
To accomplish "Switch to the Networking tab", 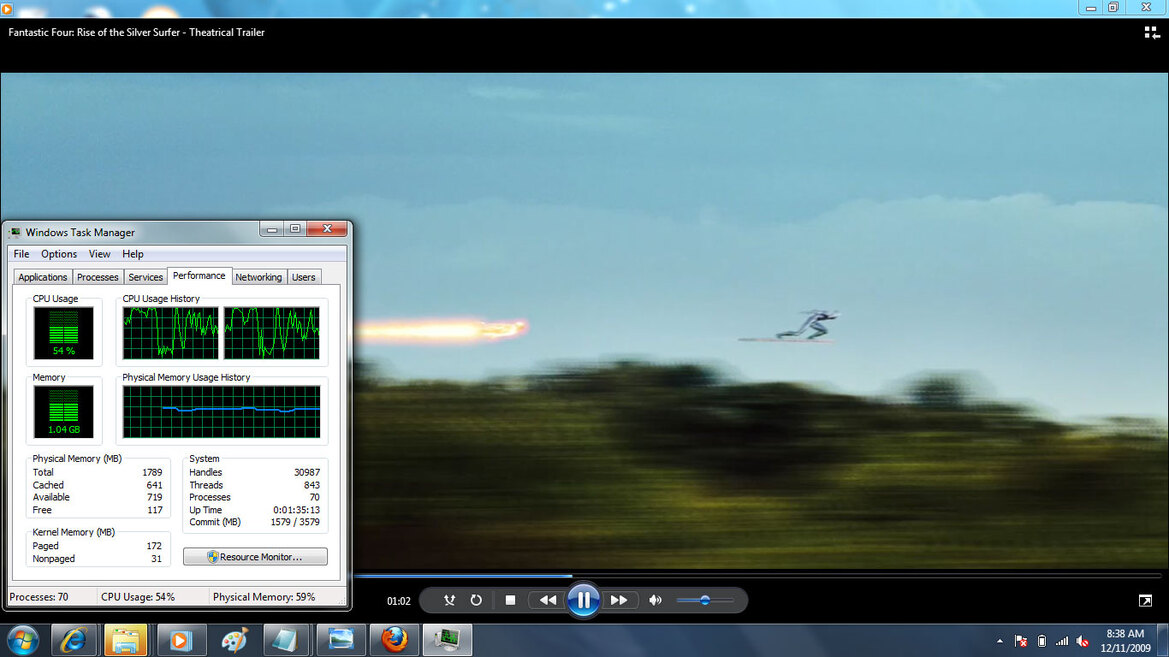I will coord(259,277).
